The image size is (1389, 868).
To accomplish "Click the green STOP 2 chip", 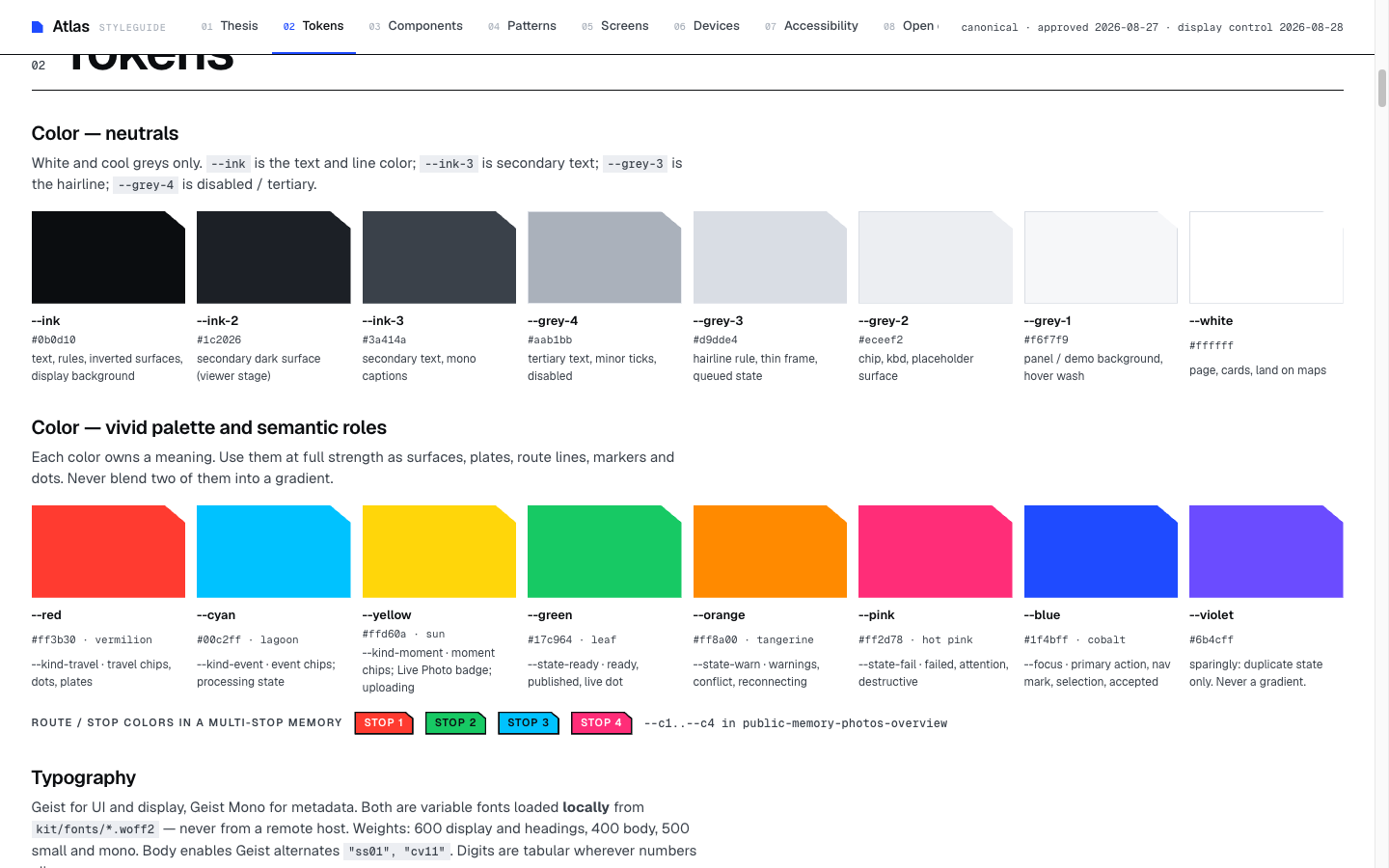I will [x=455, y=722].
